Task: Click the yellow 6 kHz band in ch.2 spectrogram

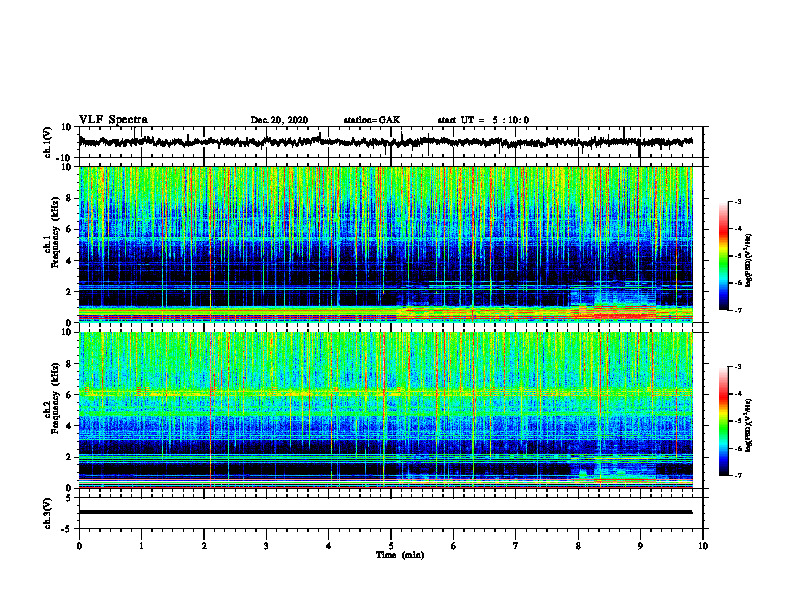Action: pos(385,392)
